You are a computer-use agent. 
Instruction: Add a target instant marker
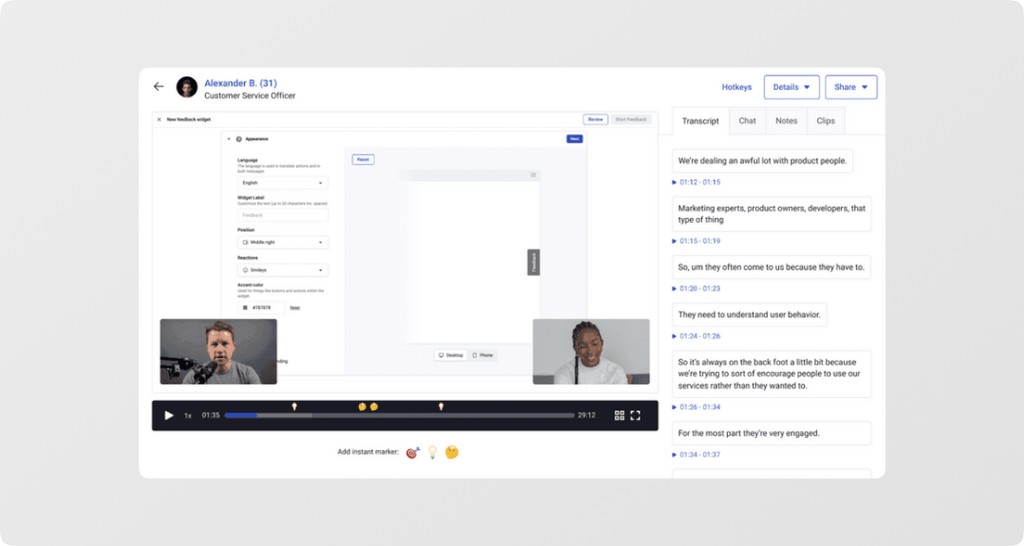click(x=412, y=452)
